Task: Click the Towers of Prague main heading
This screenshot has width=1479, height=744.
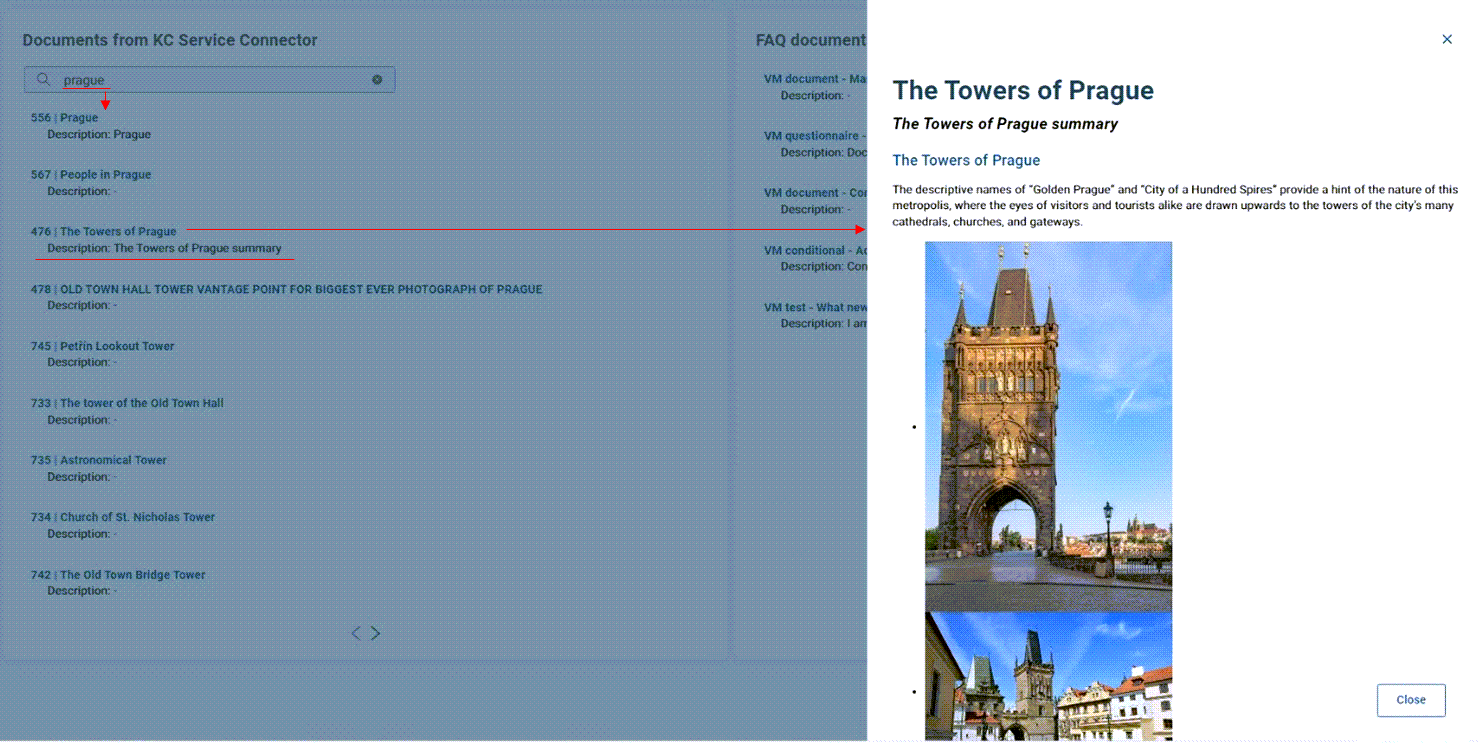Action: pos(1023,91)
